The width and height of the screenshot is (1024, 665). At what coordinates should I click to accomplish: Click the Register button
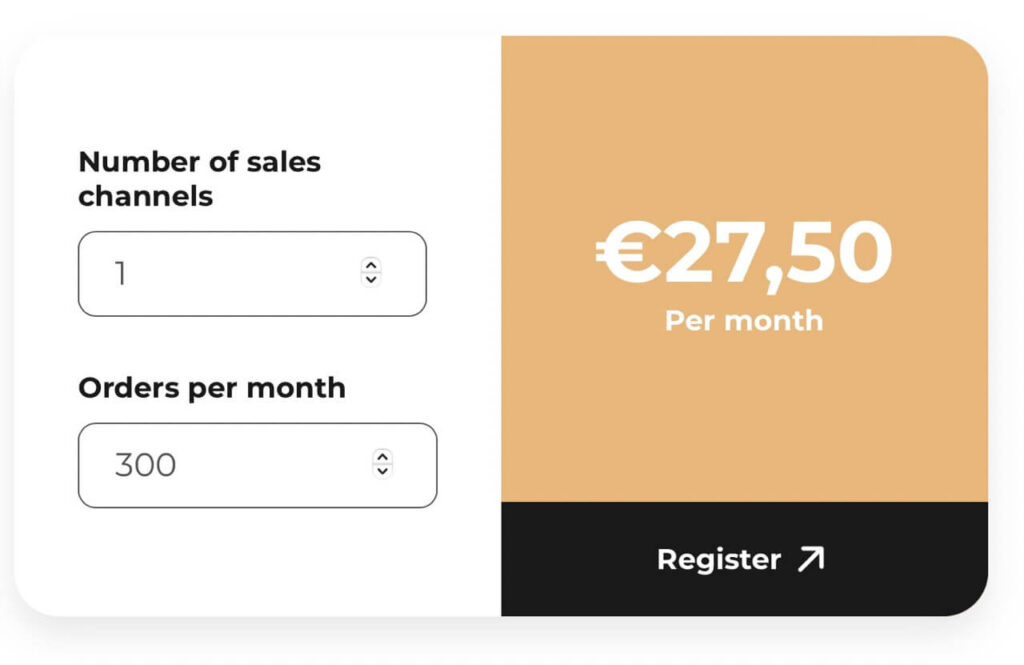point(740,560)
